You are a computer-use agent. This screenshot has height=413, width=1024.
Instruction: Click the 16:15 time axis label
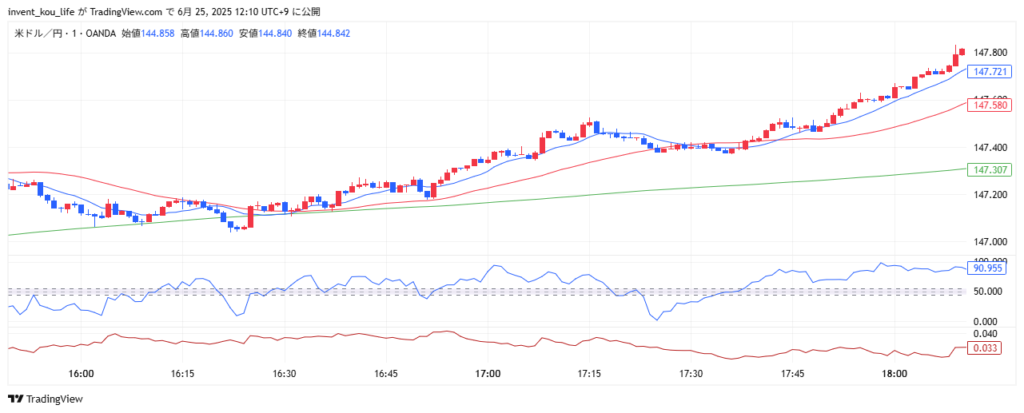point(183,374)
